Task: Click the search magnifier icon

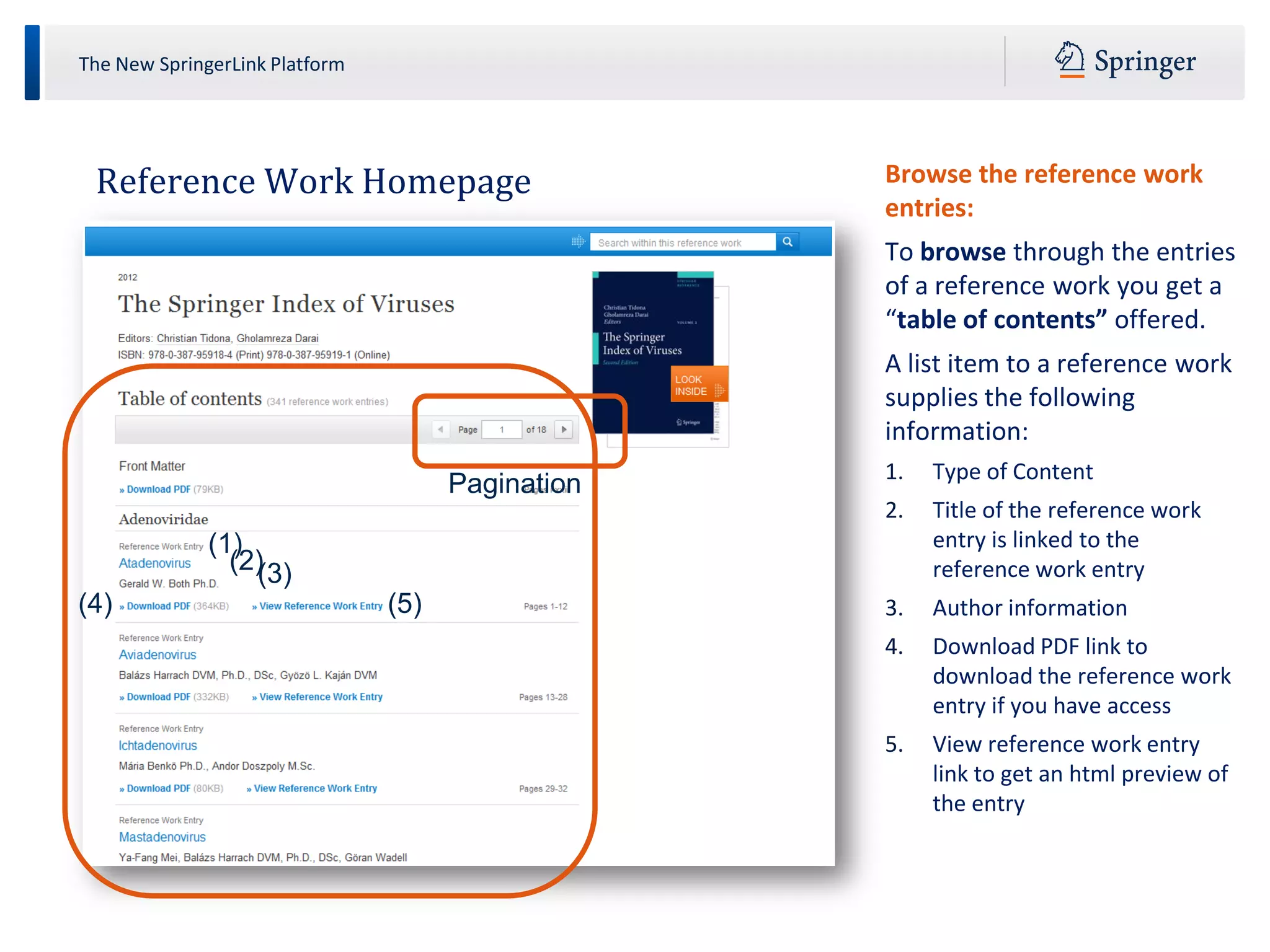Action: 787,242
